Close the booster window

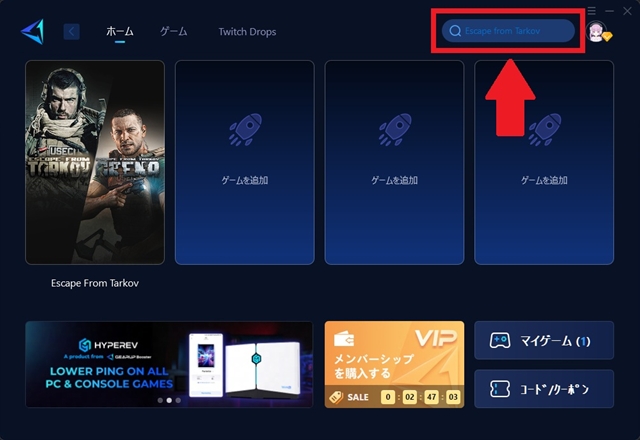click(627, 11)
